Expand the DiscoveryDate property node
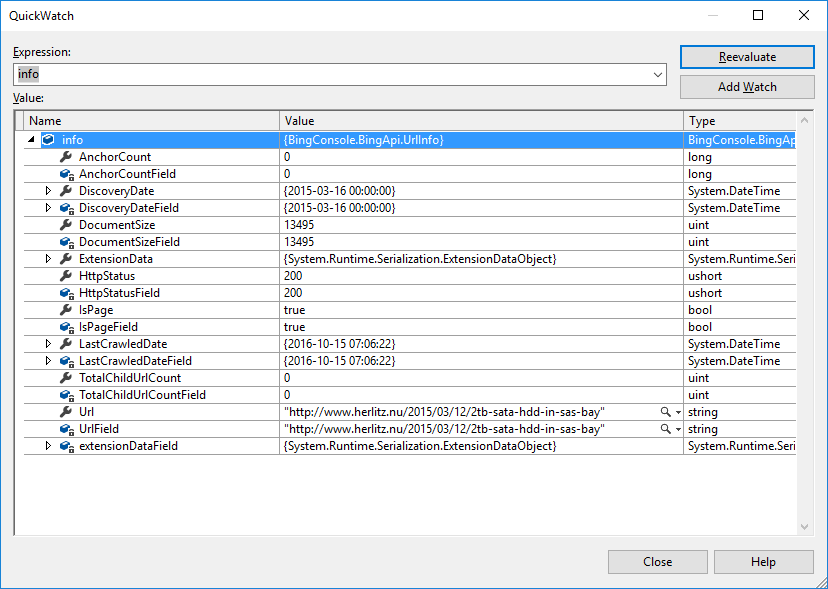828x589 pixels. click(x=48, y=191)
